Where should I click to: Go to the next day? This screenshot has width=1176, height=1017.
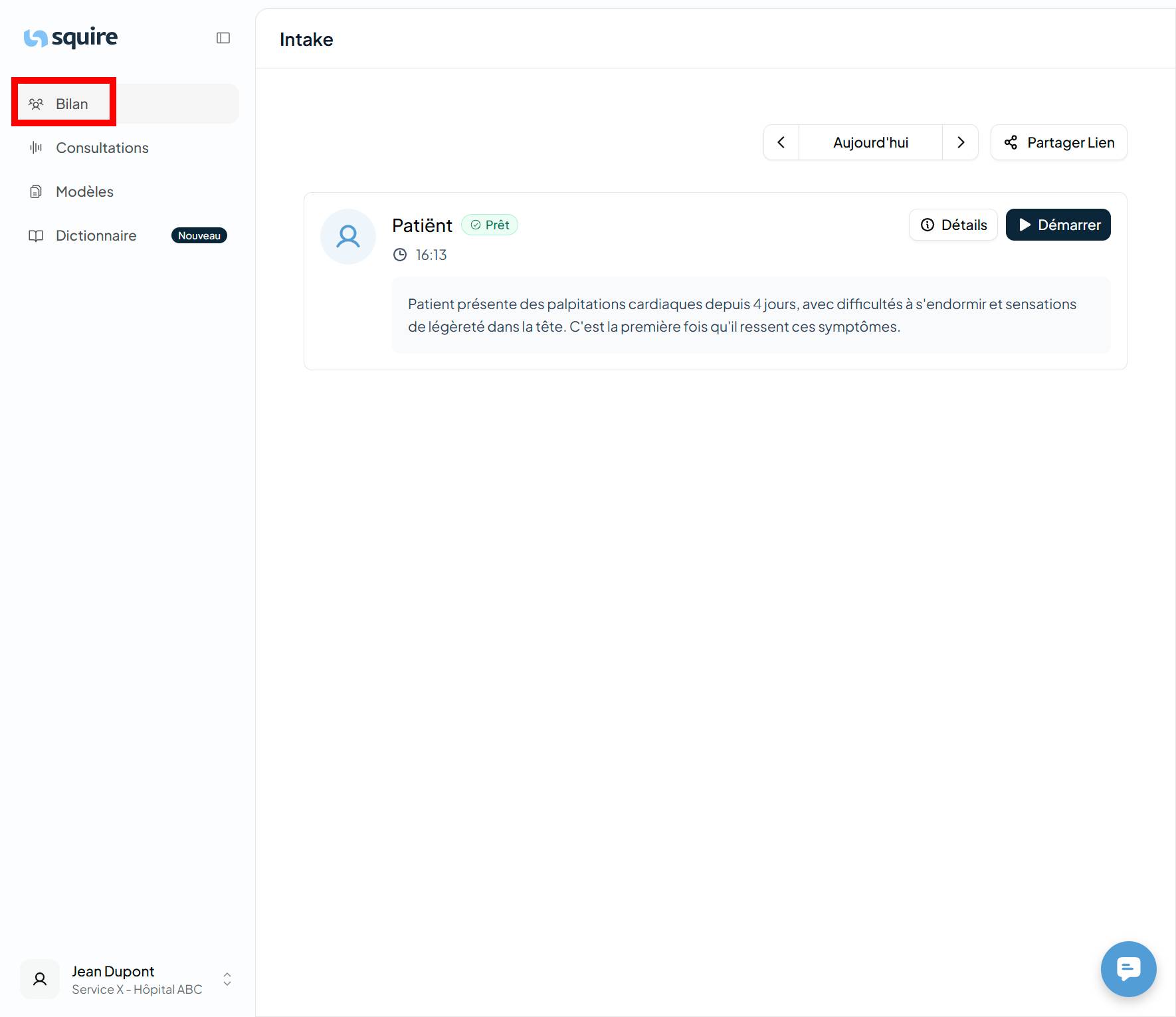(x=960, y=142)
